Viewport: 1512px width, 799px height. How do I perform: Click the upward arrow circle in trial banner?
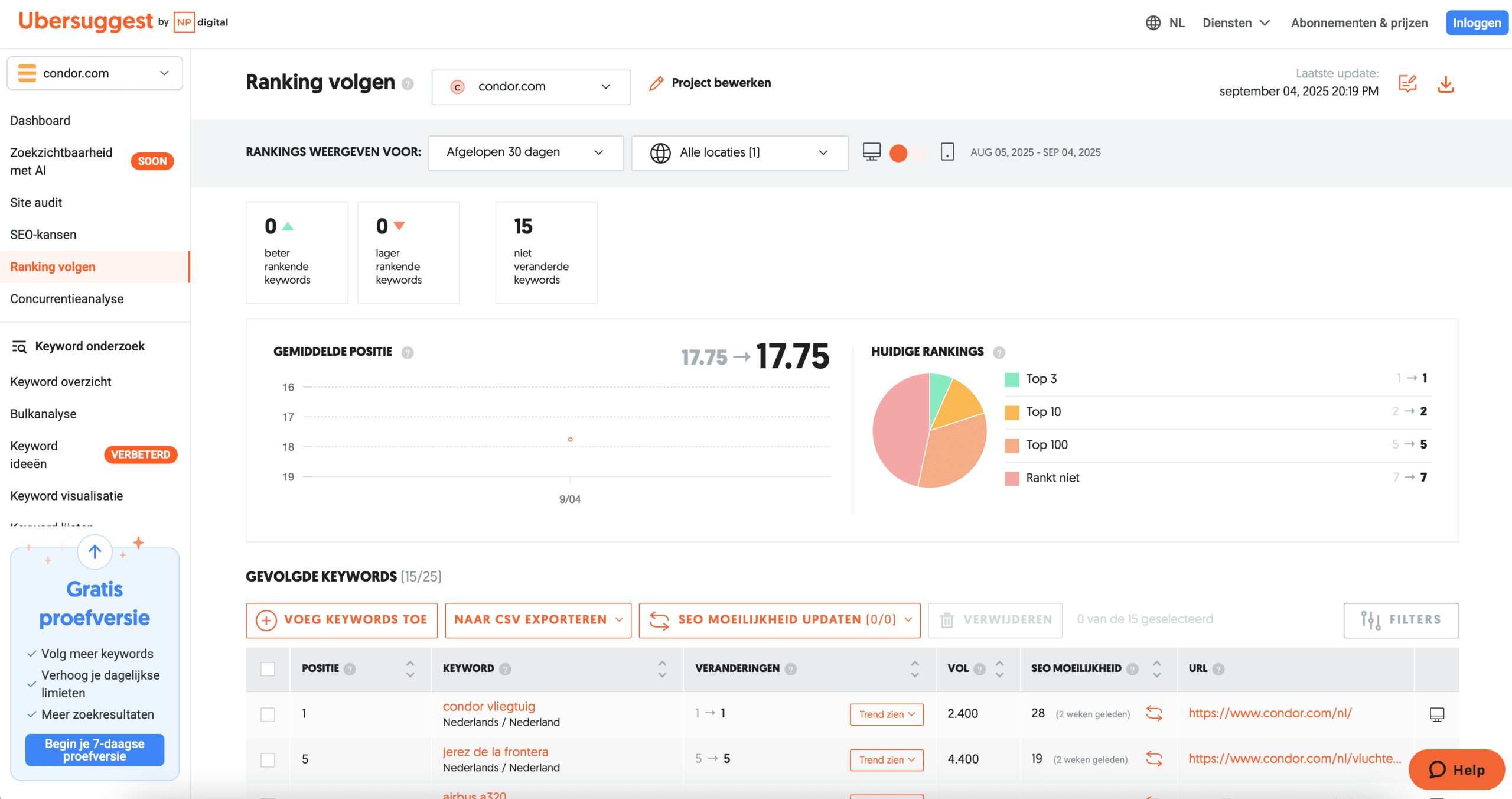point(94,552)
